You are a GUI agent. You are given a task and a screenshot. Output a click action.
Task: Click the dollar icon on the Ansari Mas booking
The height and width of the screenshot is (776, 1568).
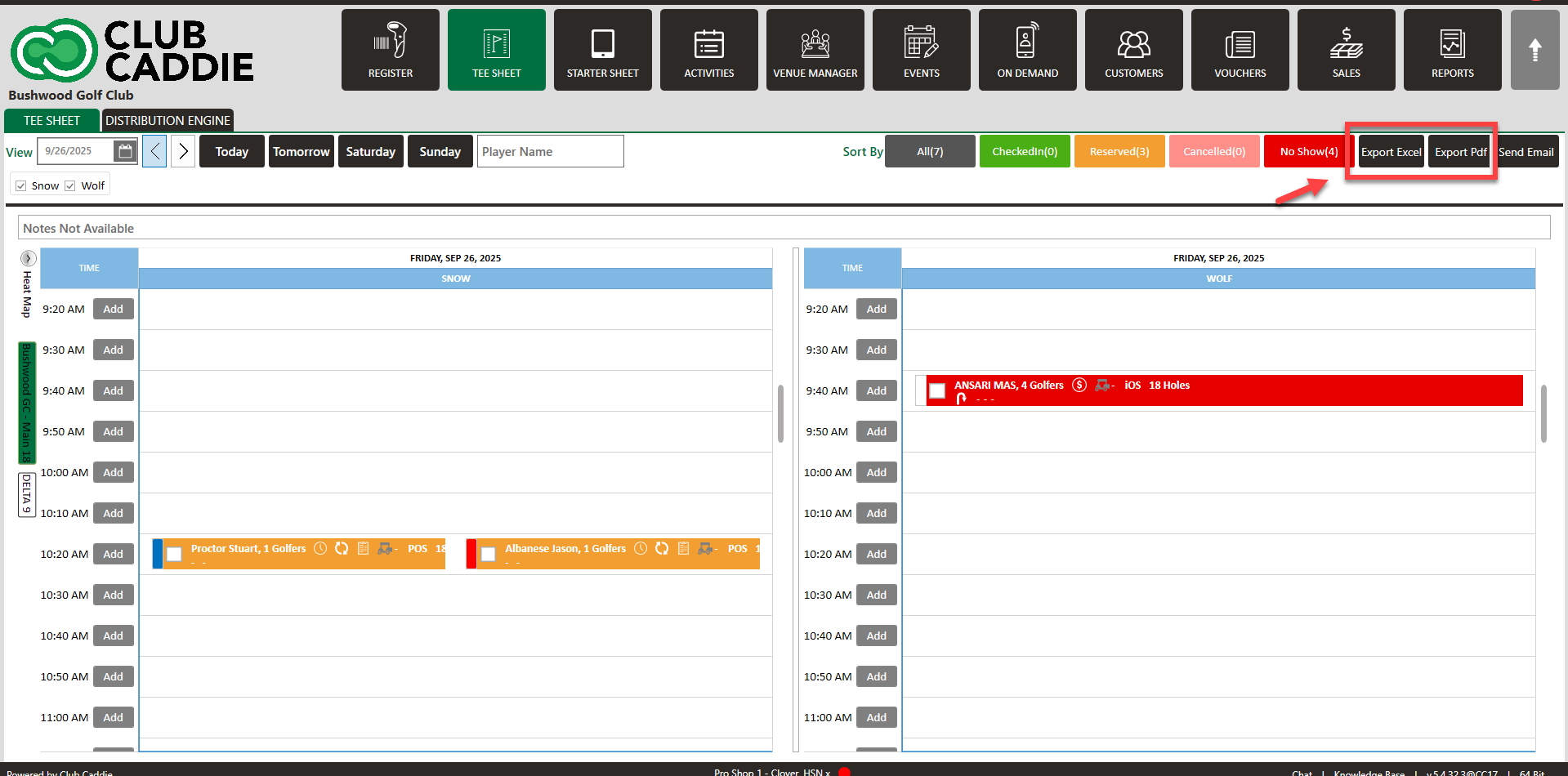[1079, 385]
